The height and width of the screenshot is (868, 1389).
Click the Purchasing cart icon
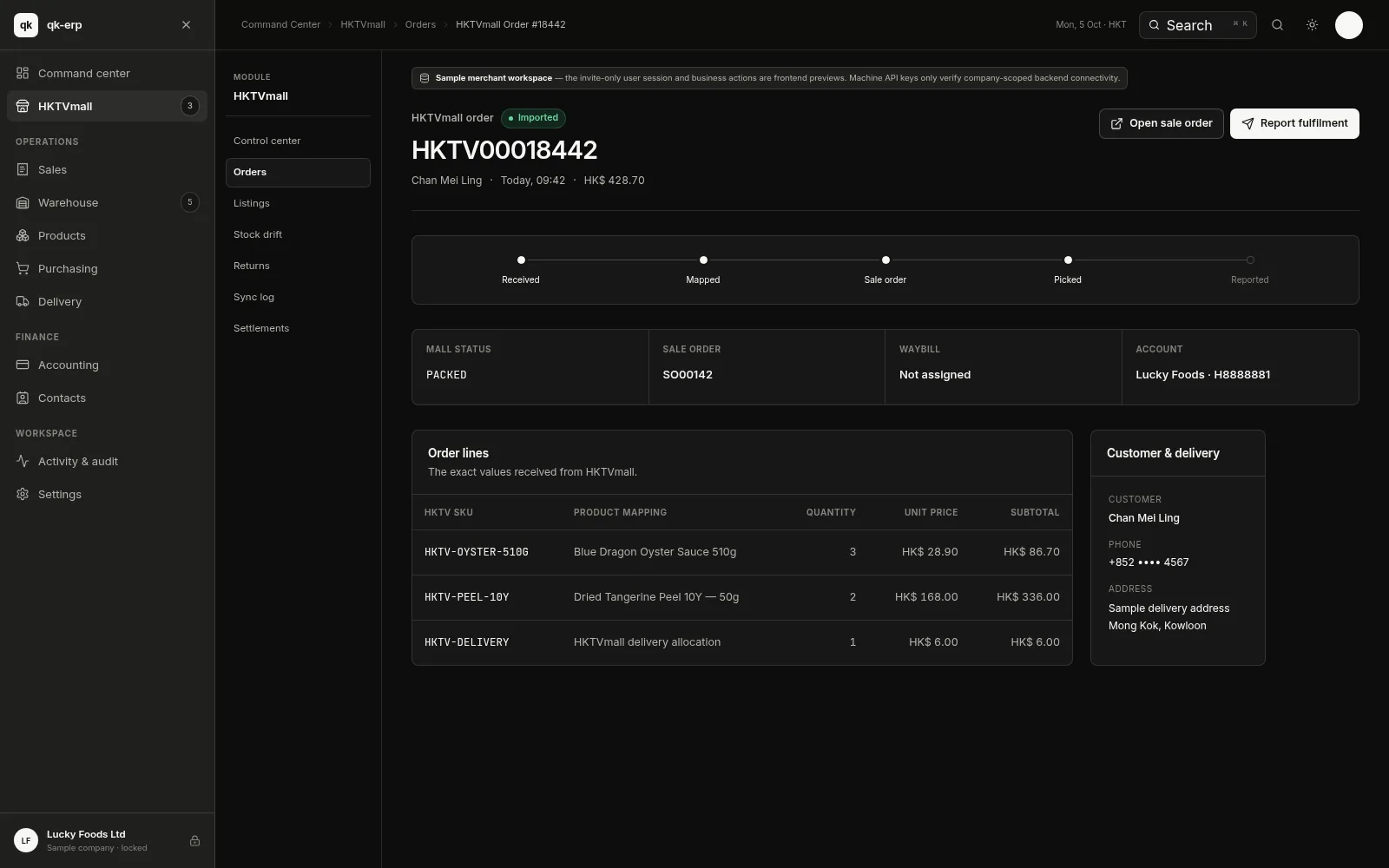click(23, 268)
